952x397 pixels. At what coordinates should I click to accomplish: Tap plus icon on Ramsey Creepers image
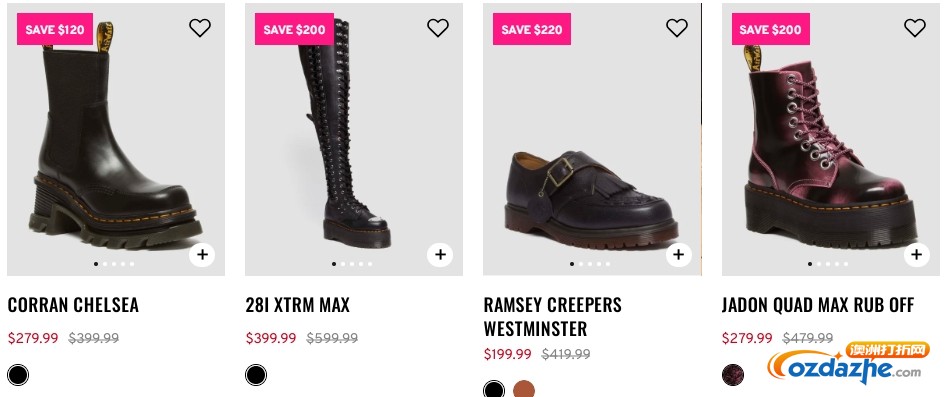click(679, 254)
